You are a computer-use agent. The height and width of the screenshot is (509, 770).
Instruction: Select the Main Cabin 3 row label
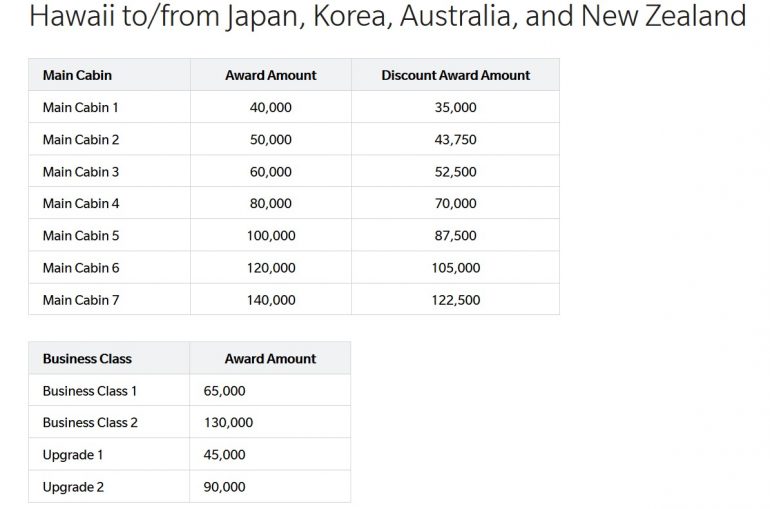(x=80, y=171)
